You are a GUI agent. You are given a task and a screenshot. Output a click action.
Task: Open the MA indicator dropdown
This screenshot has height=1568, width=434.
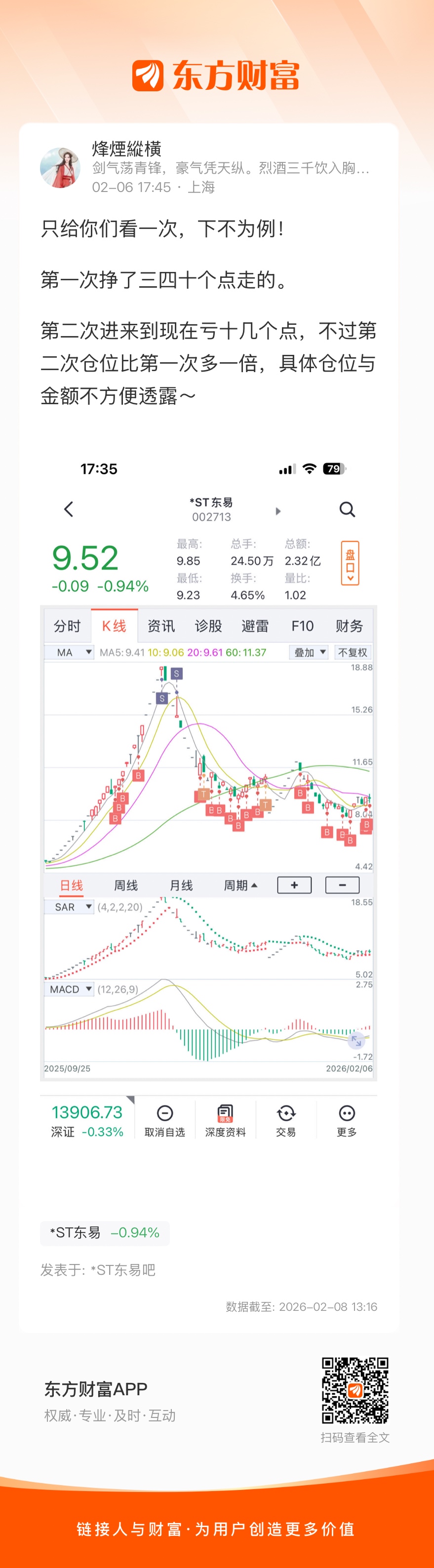(x=70, y=652)
